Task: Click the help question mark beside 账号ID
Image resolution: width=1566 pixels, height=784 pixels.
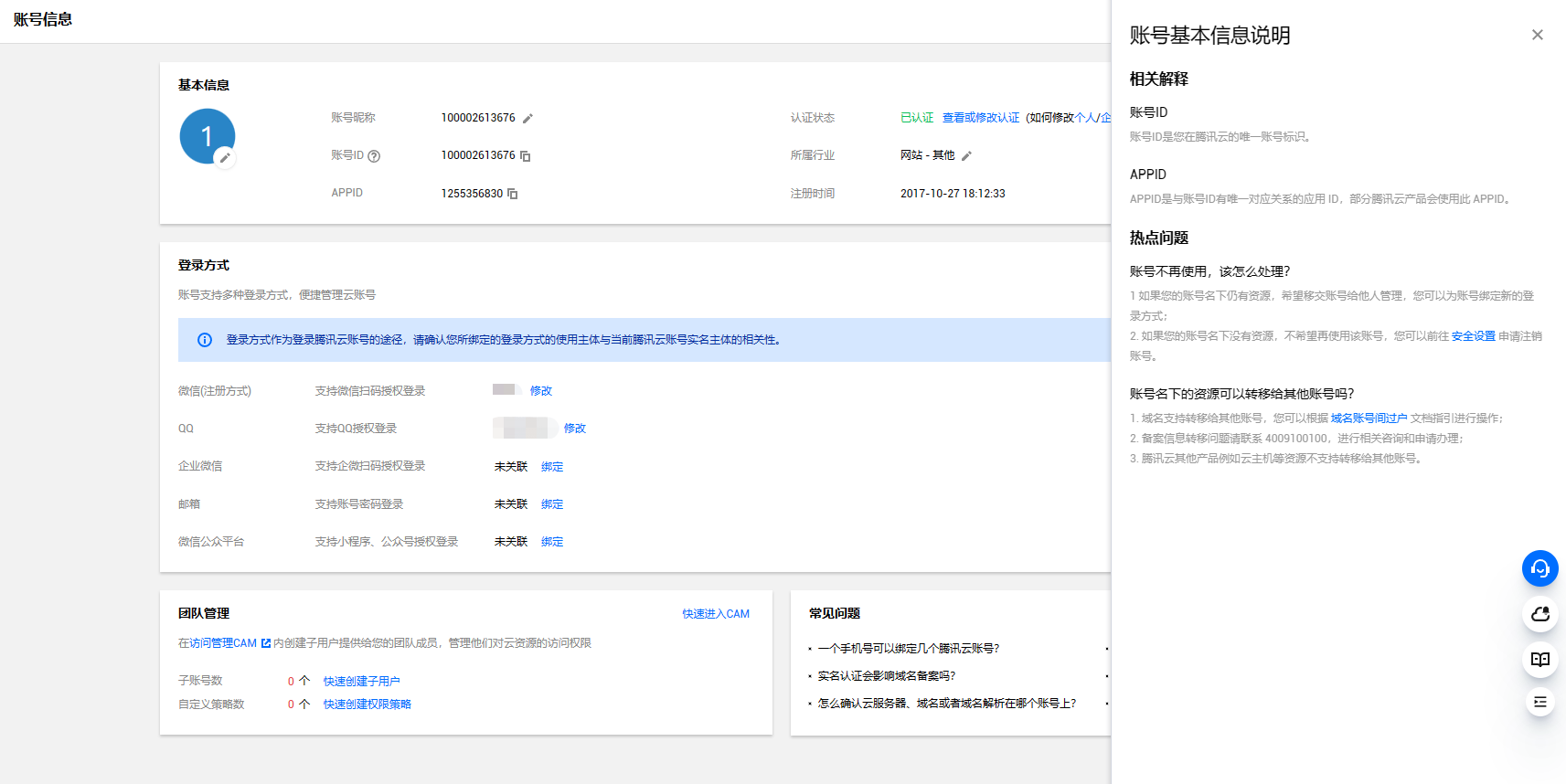Action: pyautogui.click(x=374, y=156)
